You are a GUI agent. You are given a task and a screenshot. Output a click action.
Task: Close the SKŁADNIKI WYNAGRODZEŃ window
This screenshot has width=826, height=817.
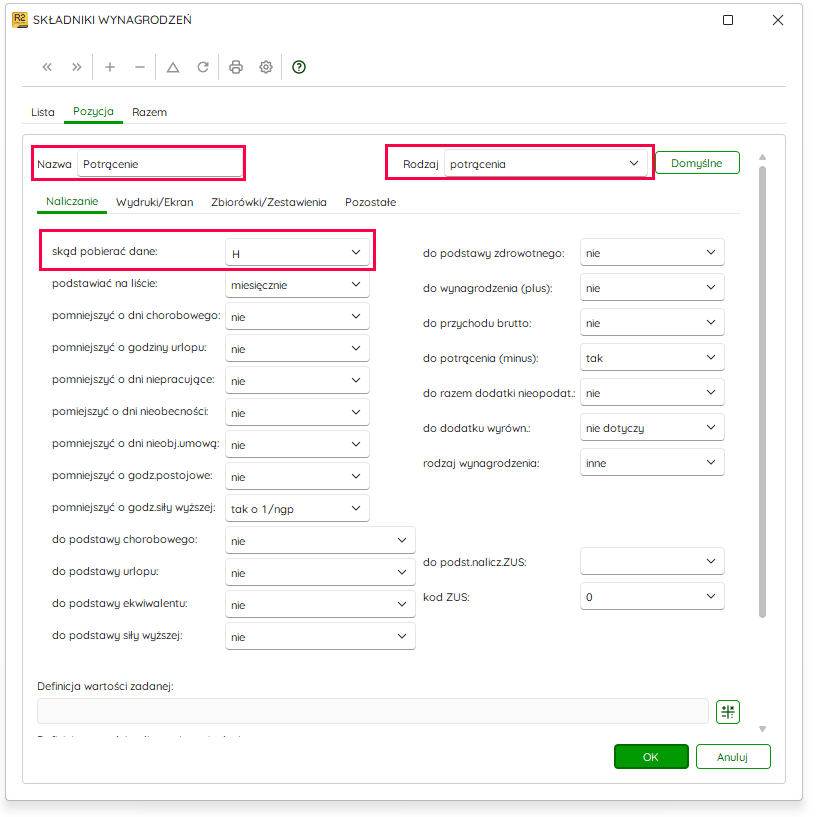778,20
